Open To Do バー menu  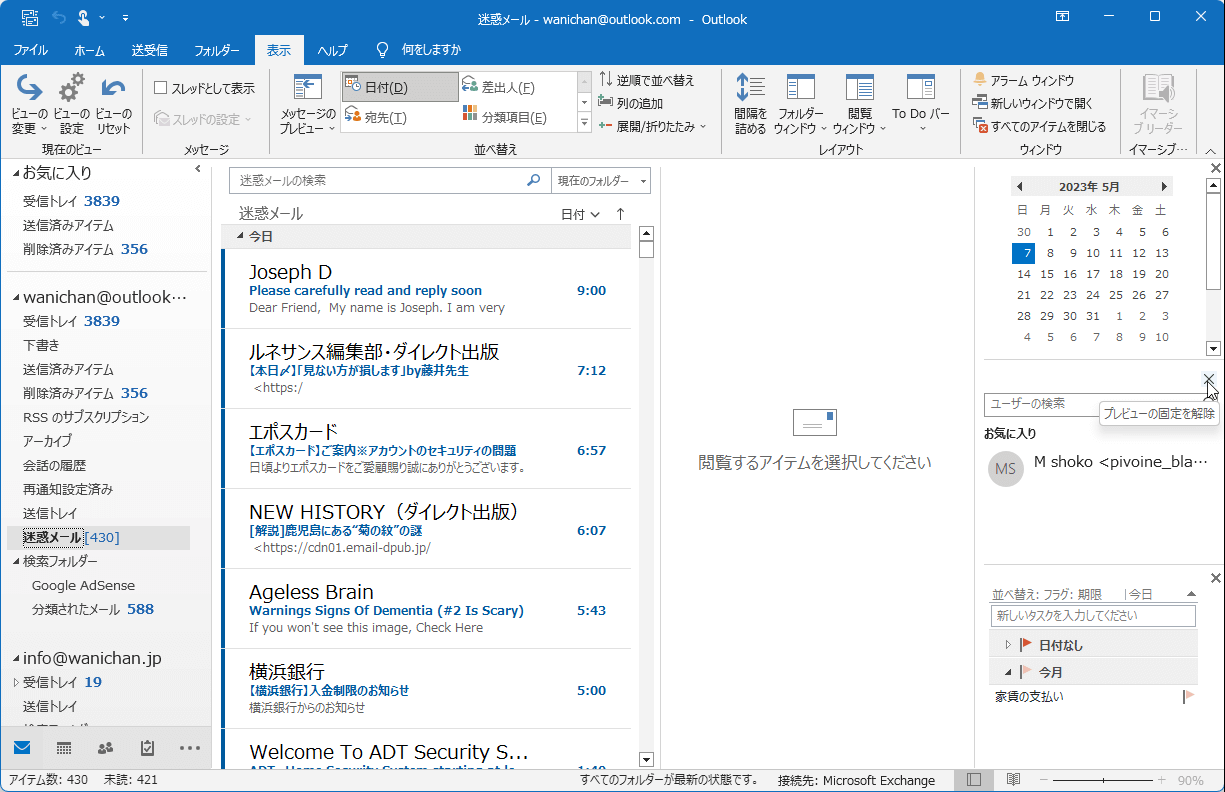coord(920,104)
